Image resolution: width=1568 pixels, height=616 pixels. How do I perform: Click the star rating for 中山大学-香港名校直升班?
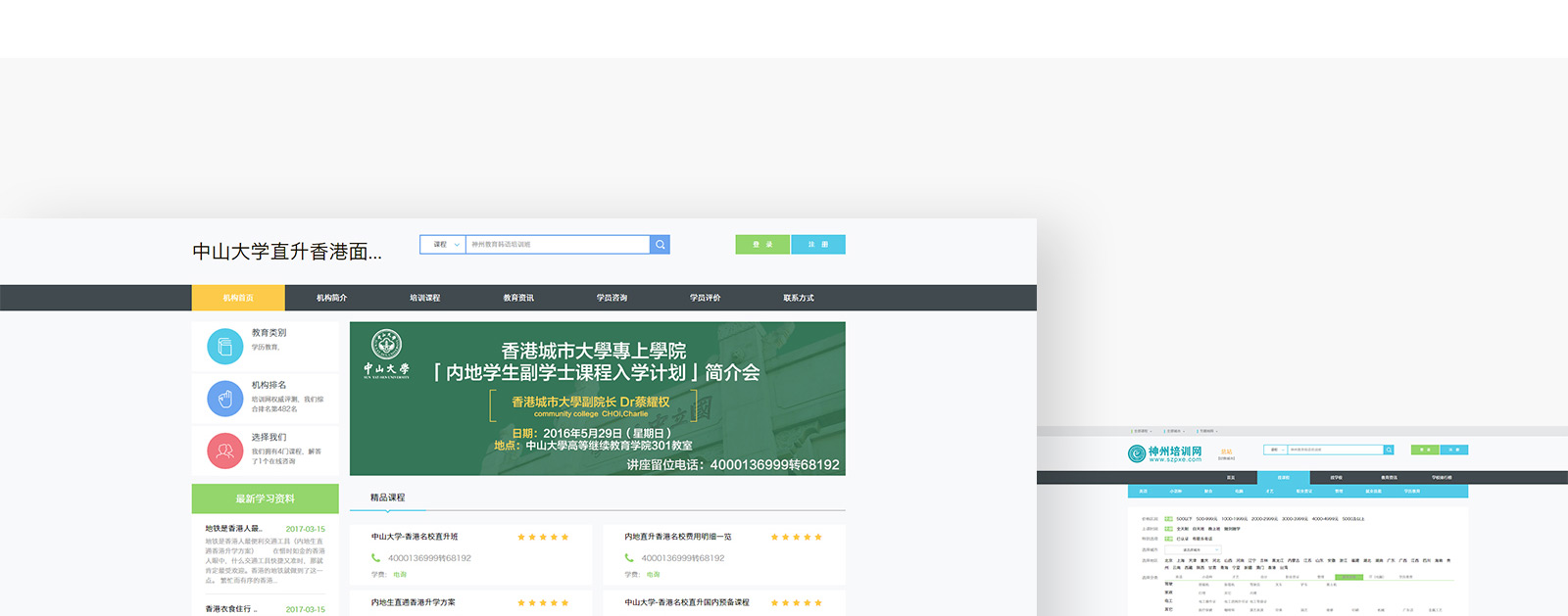pos(543,537)
